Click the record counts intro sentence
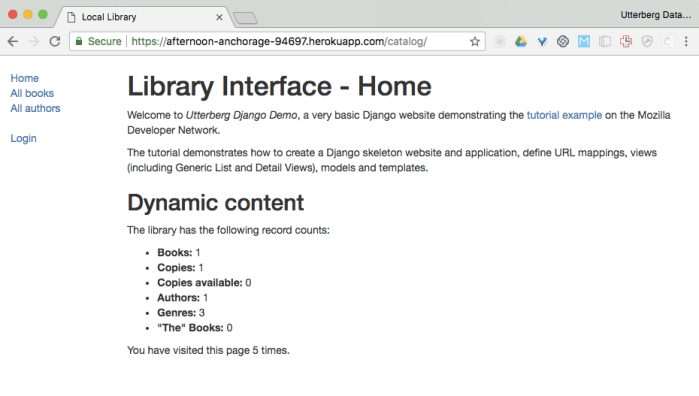 pos(228,230)
